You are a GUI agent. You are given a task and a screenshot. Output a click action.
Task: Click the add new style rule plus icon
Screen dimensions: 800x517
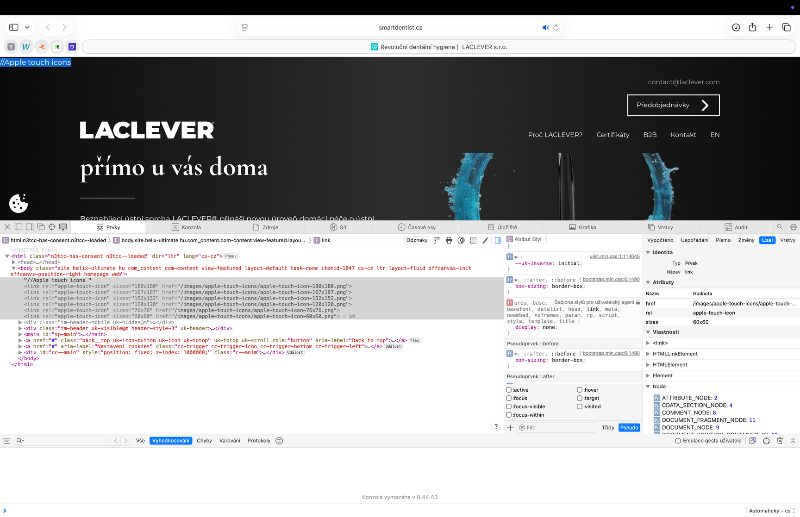pyautogui.click(x=511, y=427)
